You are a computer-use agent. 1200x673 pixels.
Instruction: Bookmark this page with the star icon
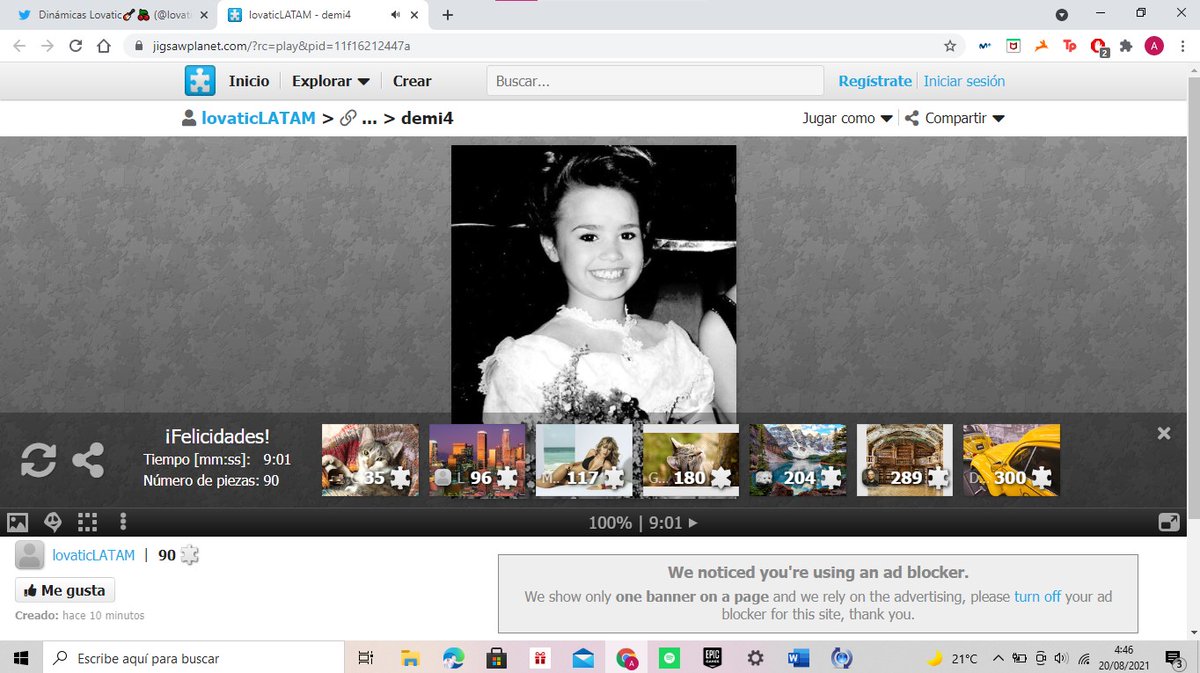(950, 45)
